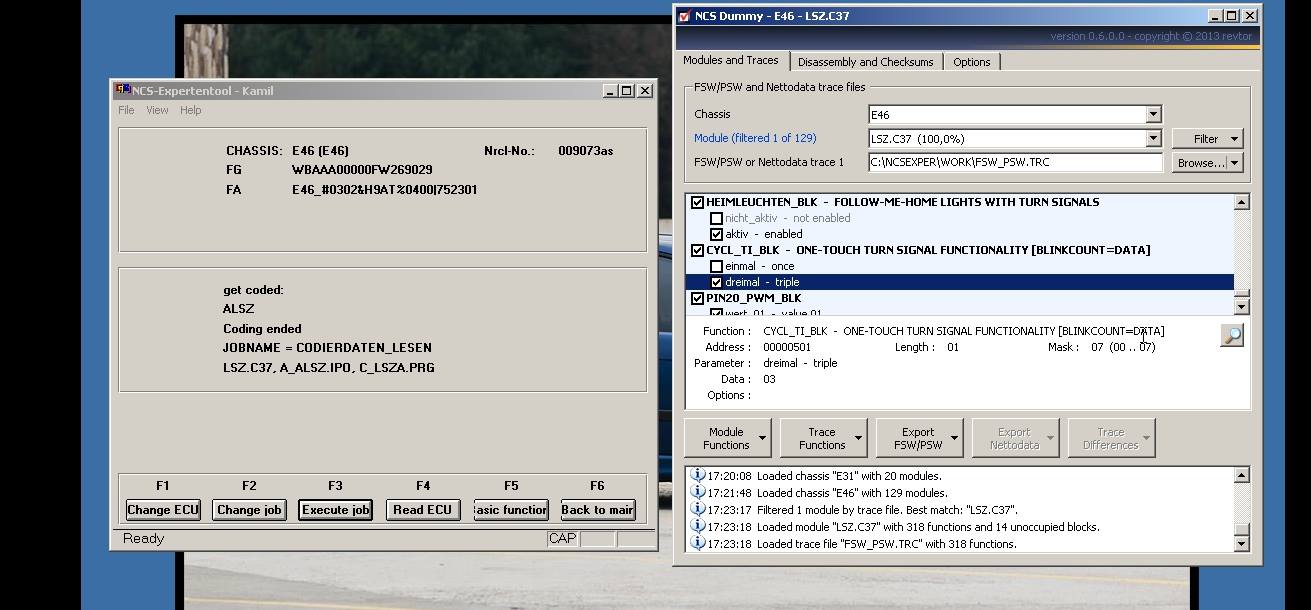Click the Change job button

click(x=249, y=510)
